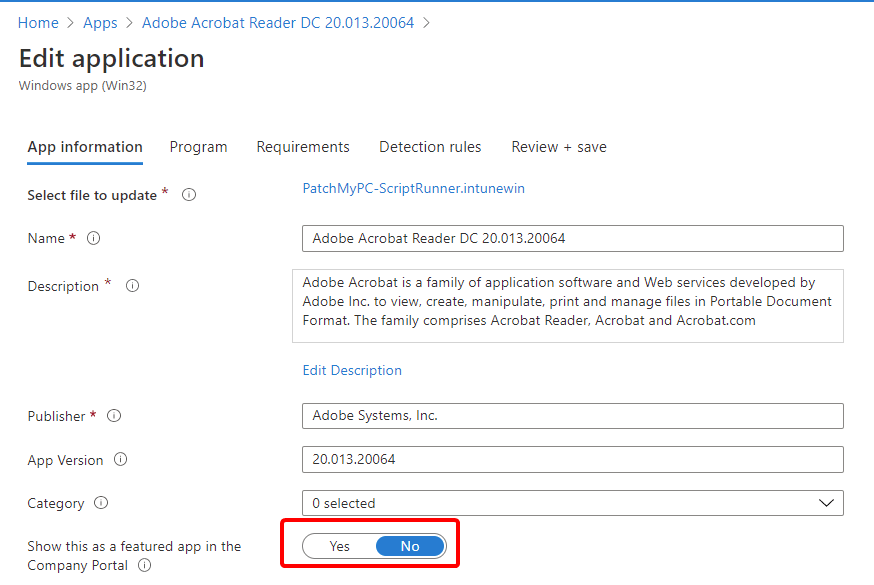Viewport: 874px width, 585px height.
Task: Click info icon beside Publisher label
Action: pos(114,416)
